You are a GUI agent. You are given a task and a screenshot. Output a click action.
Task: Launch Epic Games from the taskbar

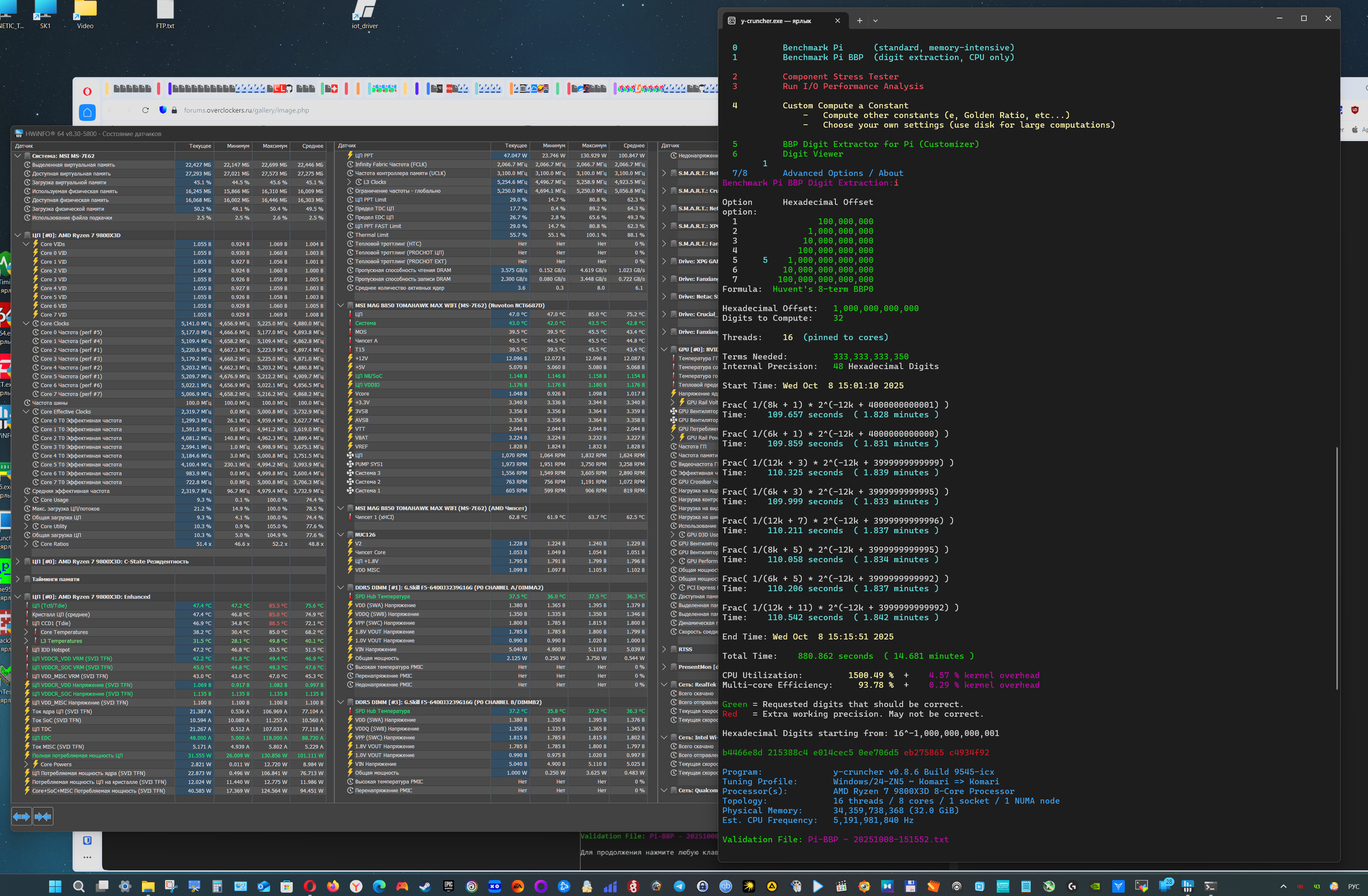(448, 886)
